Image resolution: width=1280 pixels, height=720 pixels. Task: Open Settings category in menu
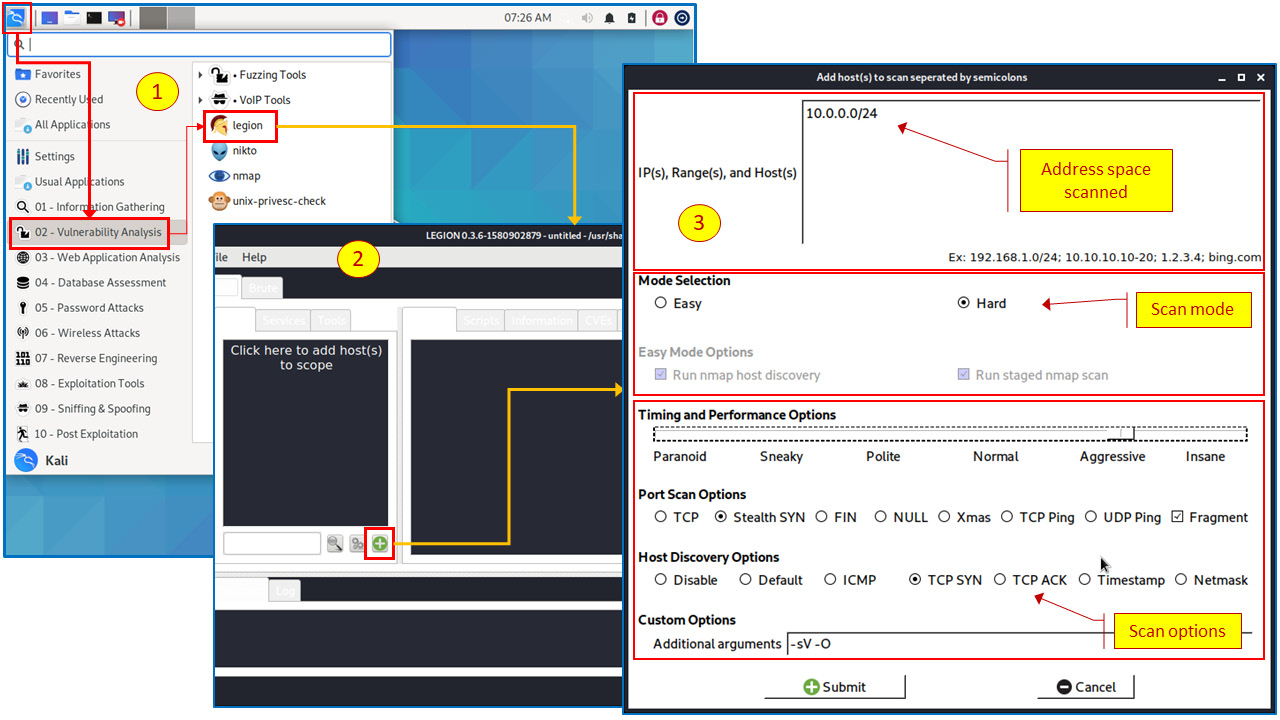[x=45, y=156]
